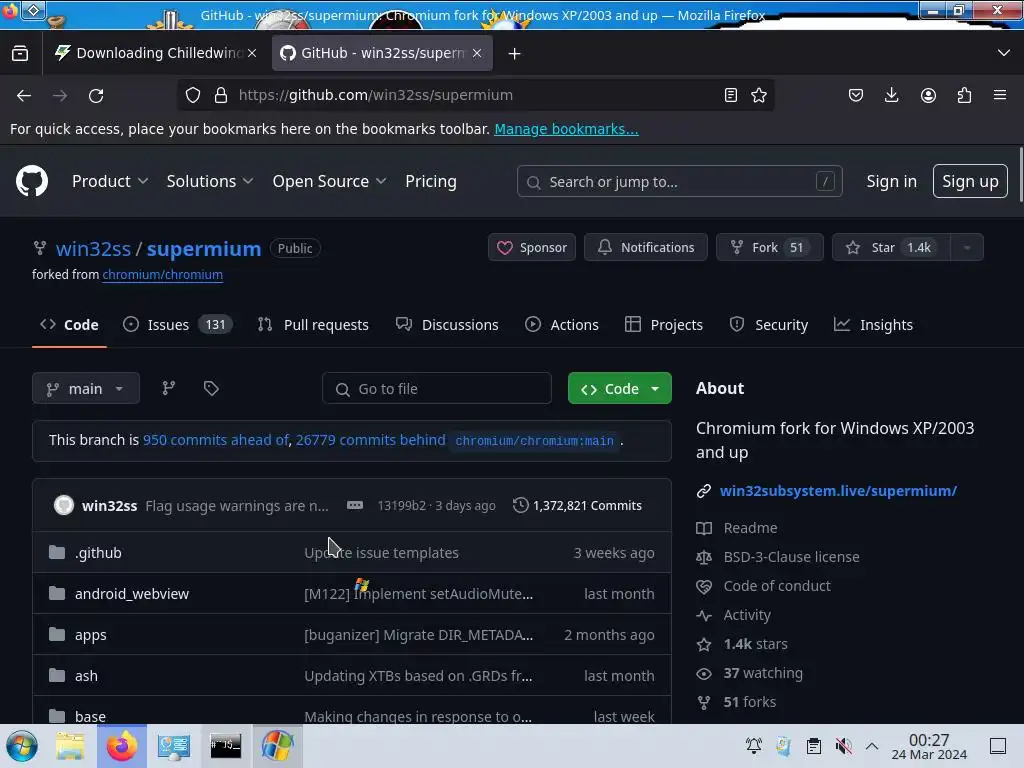
Task: Open the Security tab
Action: pyautogui.click(x=769, y=325)
